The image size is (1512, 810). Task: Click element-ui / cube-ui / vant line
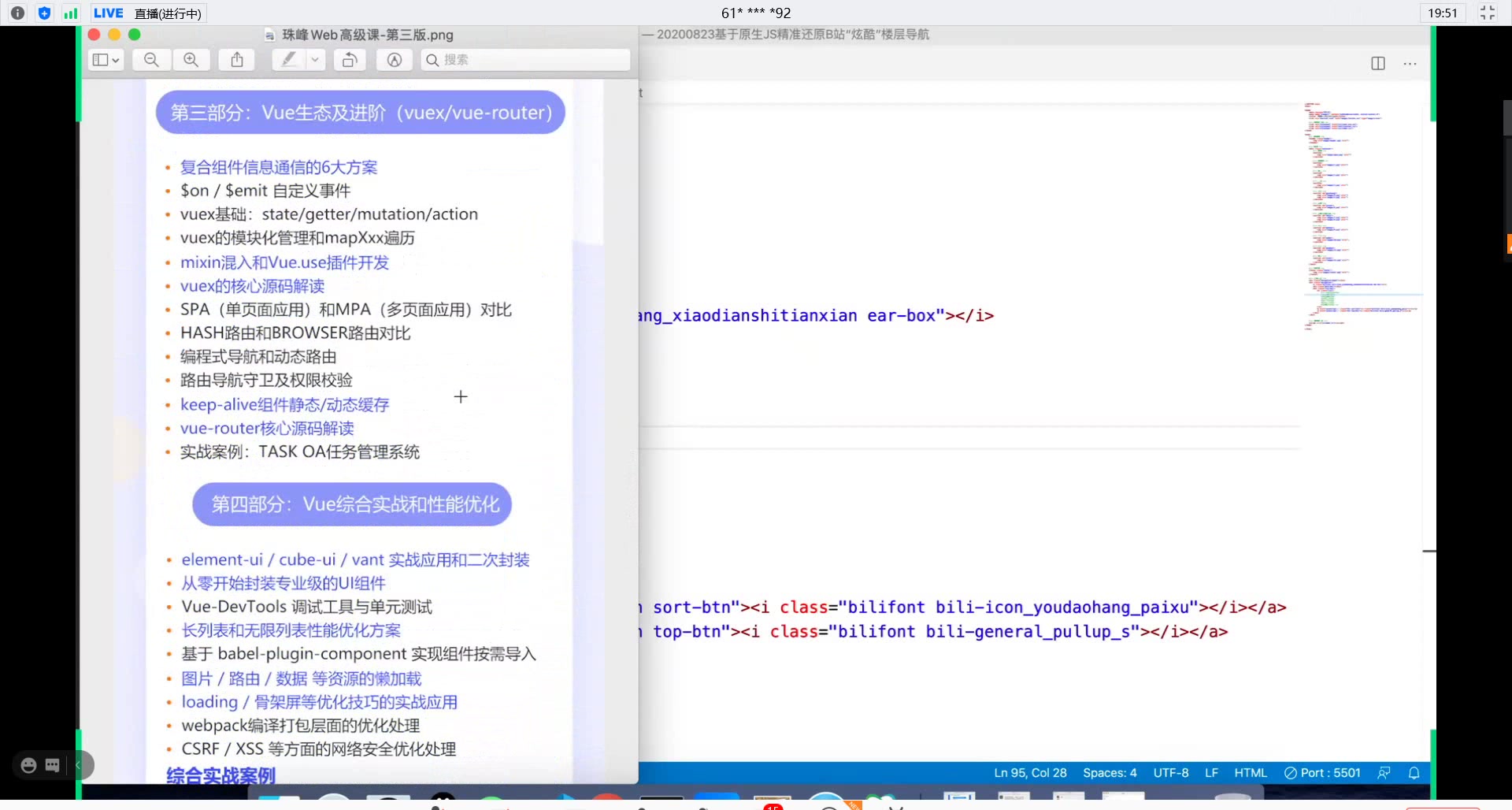pos(356,559)
